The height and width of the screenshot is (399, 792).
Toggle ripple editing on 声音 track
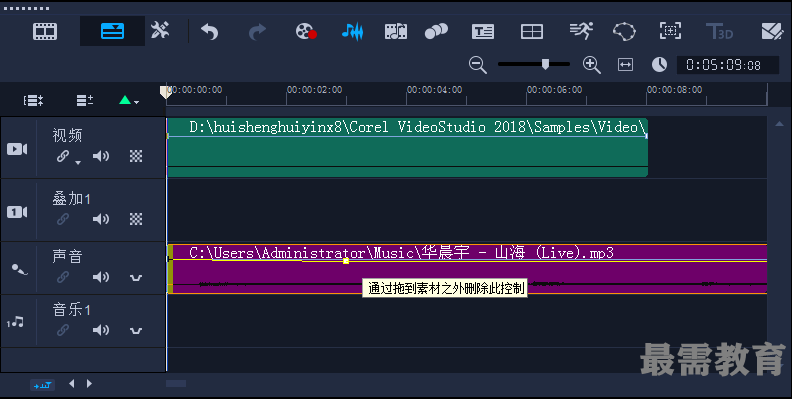point(63,277)
